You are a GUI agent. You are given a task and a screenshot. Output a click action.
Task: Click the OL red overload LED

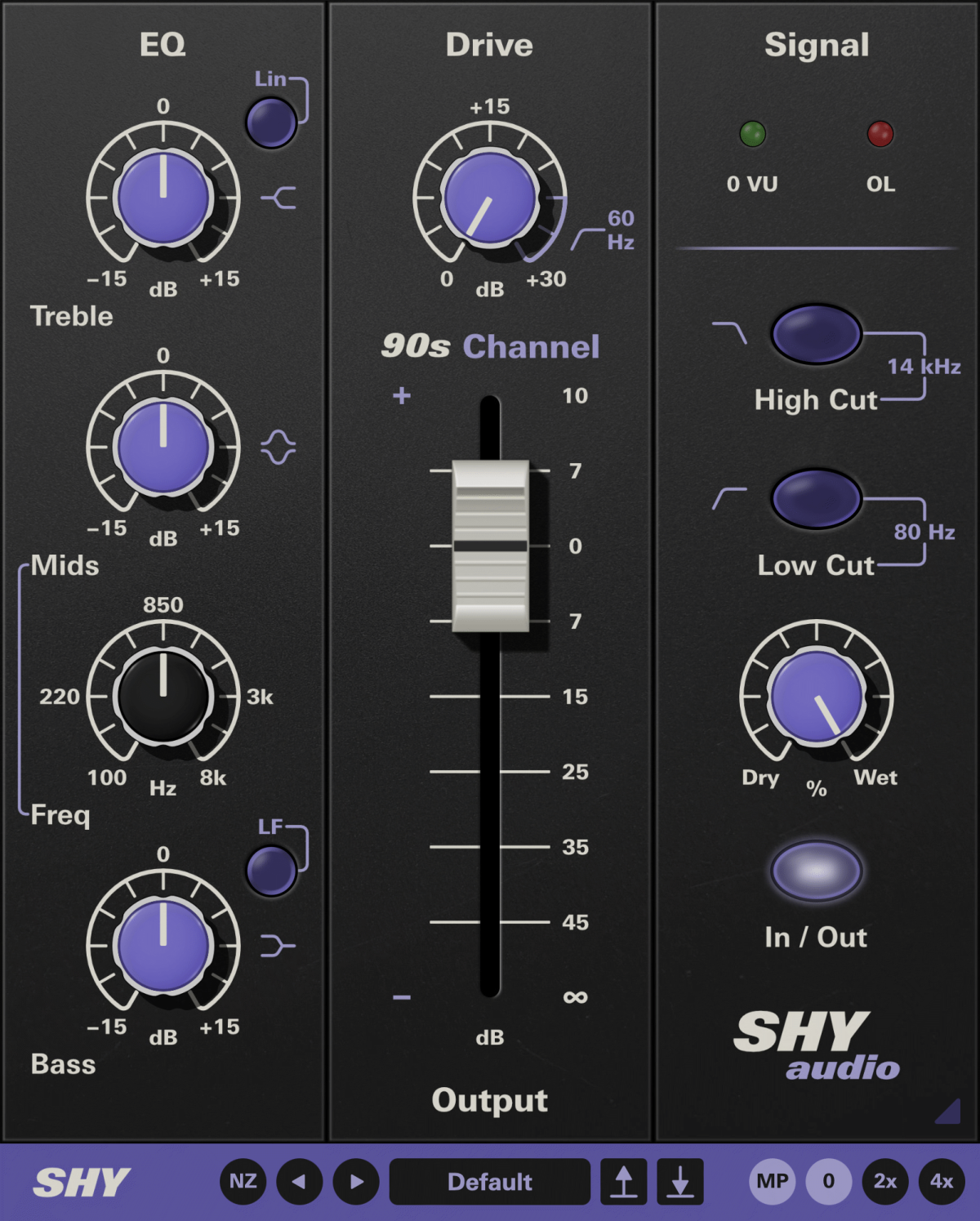click(880, 133)
